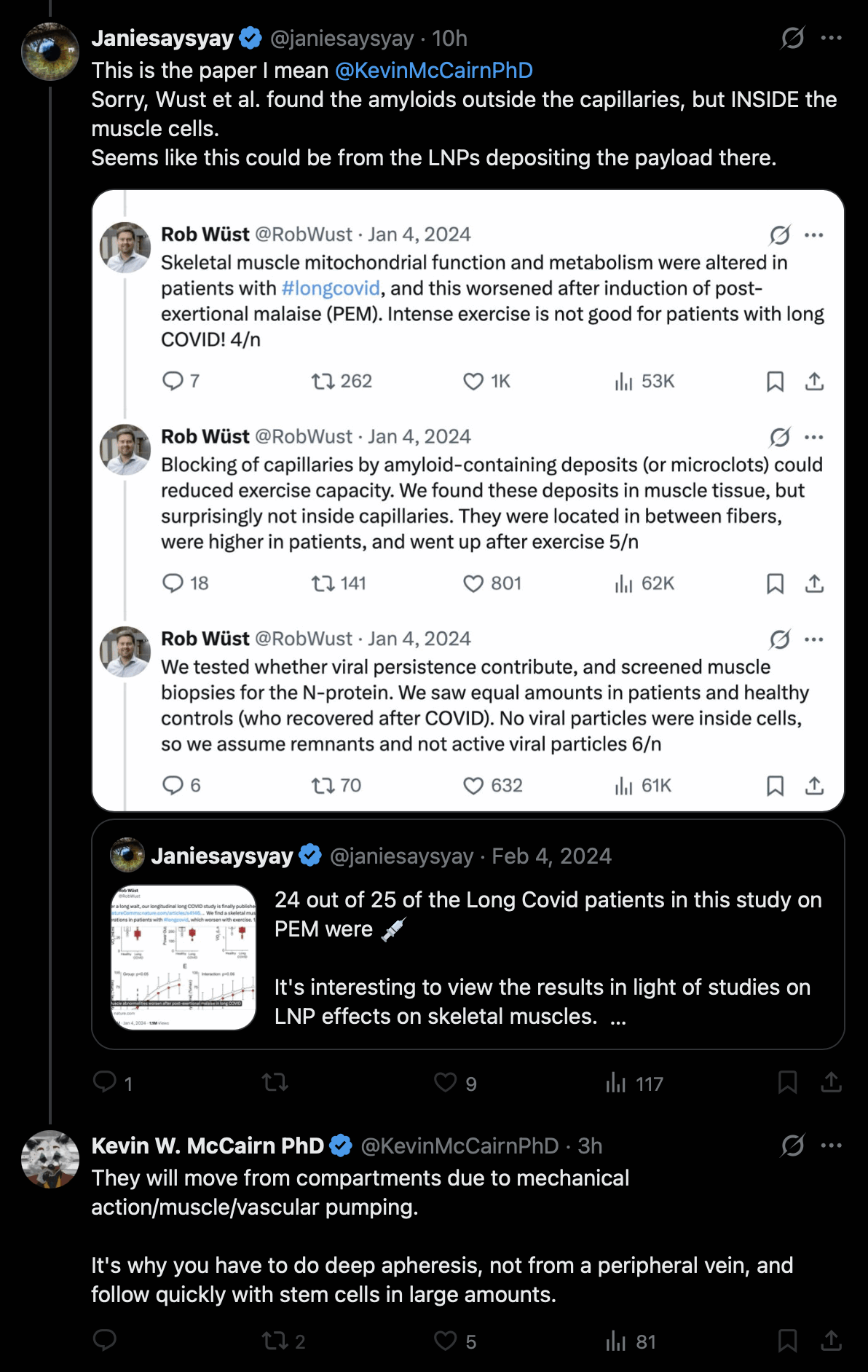Open more options on Janiesaysyay's top post
The height and width of the screenshot is (1372, 868).
click(831, 38)
